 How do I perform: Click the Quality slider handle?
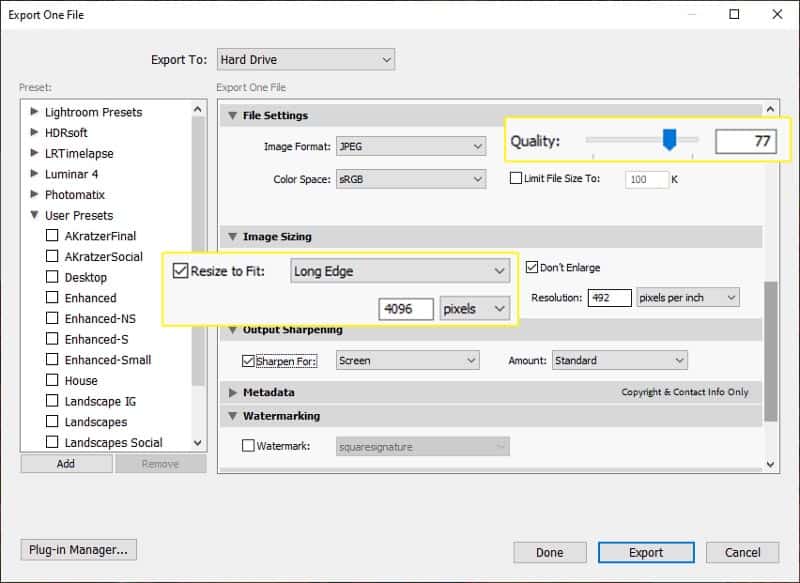point(669,139)
